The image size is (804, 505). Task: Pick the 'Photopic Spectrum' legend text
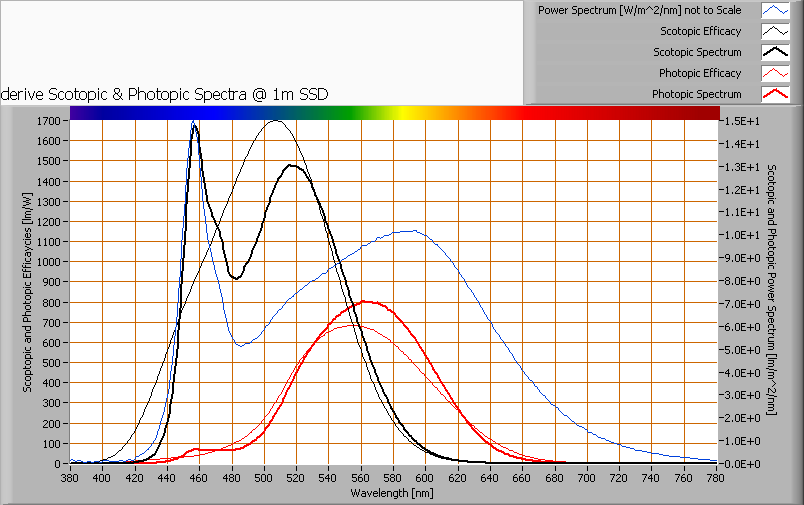coord(696,94)
